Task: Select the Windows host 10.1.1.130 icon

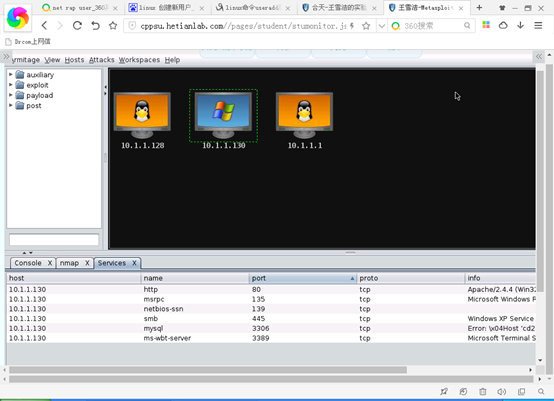Action: [223, 116]
